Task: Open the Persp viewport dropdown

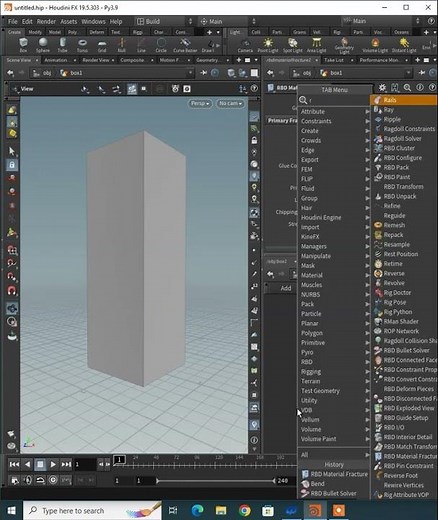Action: pyautogui.click(x=200, y=103)
